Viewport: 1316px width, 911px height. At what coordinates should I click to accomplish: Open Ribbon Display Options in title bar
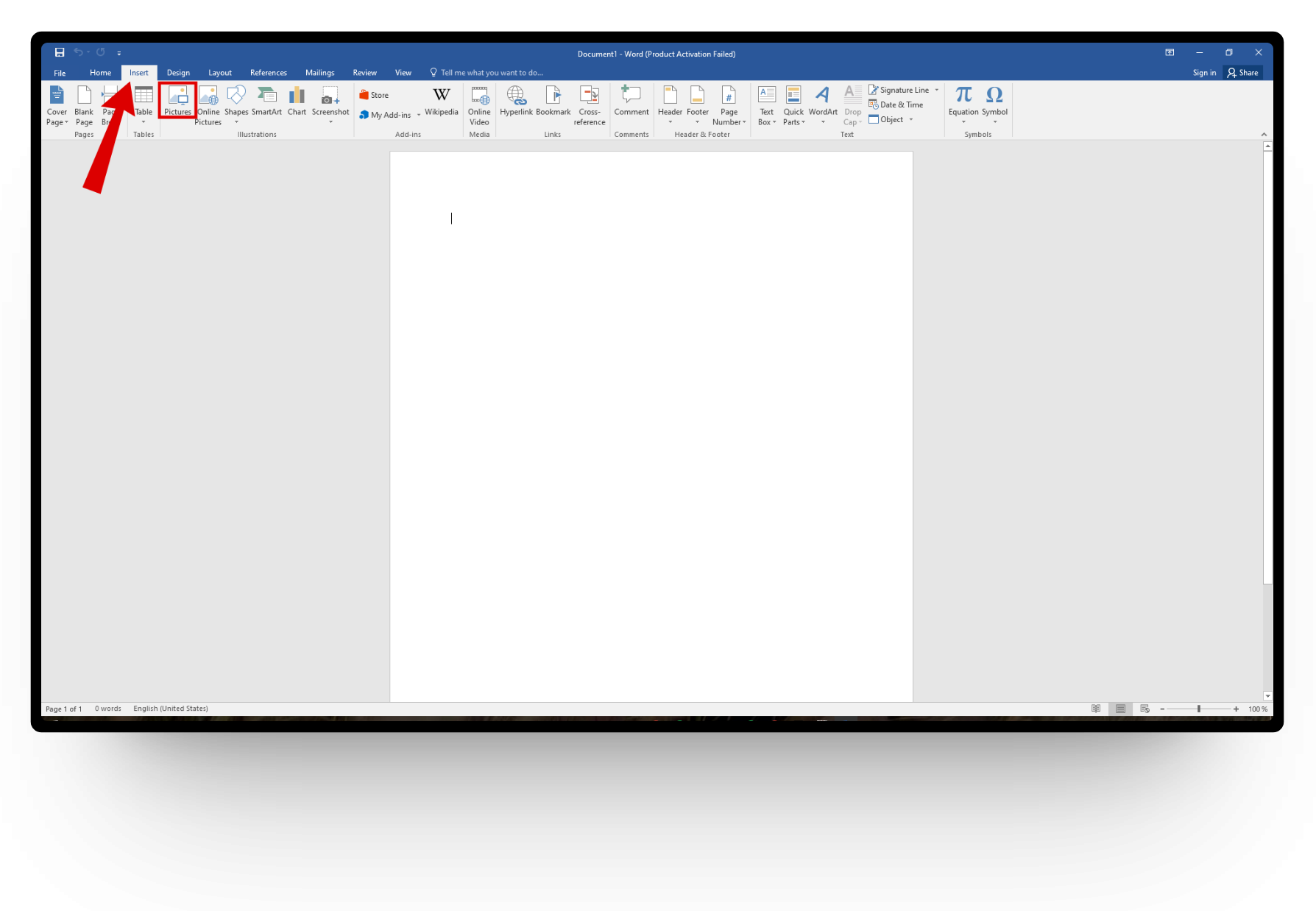(x=1170, y=52)
